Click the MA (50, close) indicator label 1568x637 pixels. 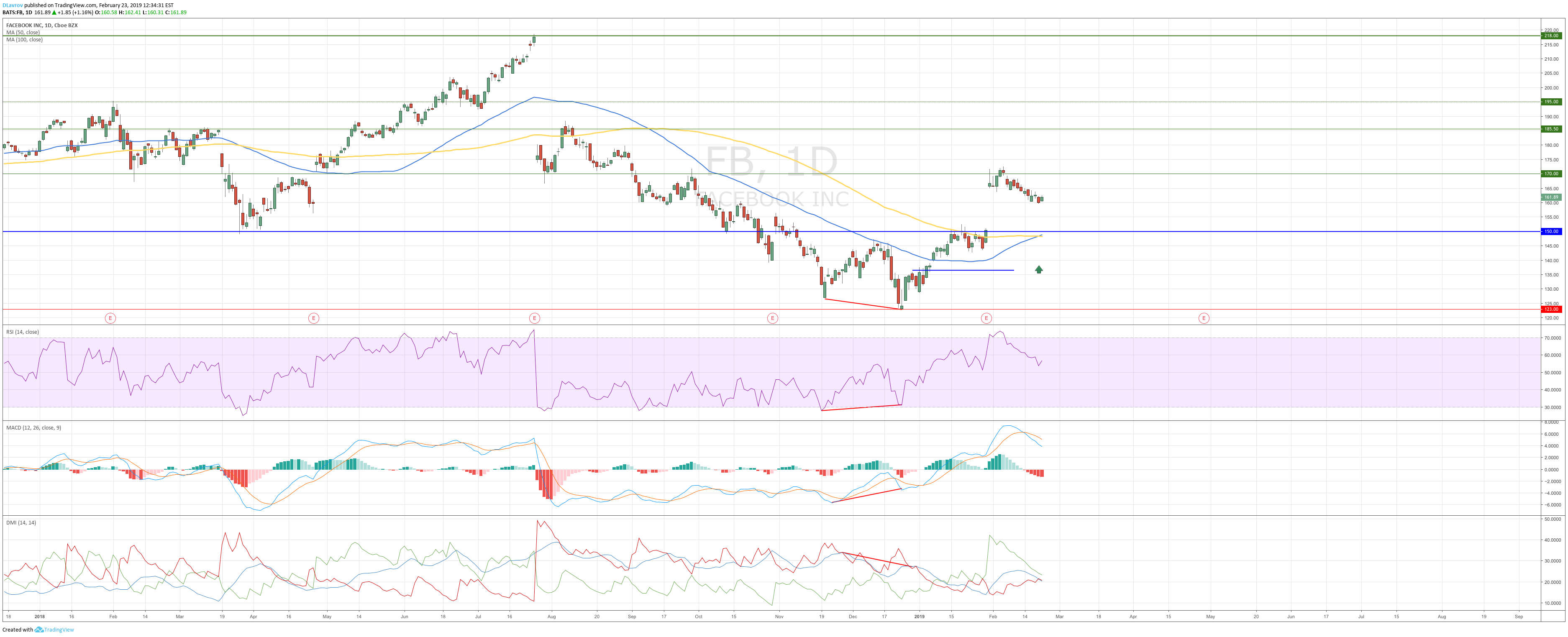23,32
